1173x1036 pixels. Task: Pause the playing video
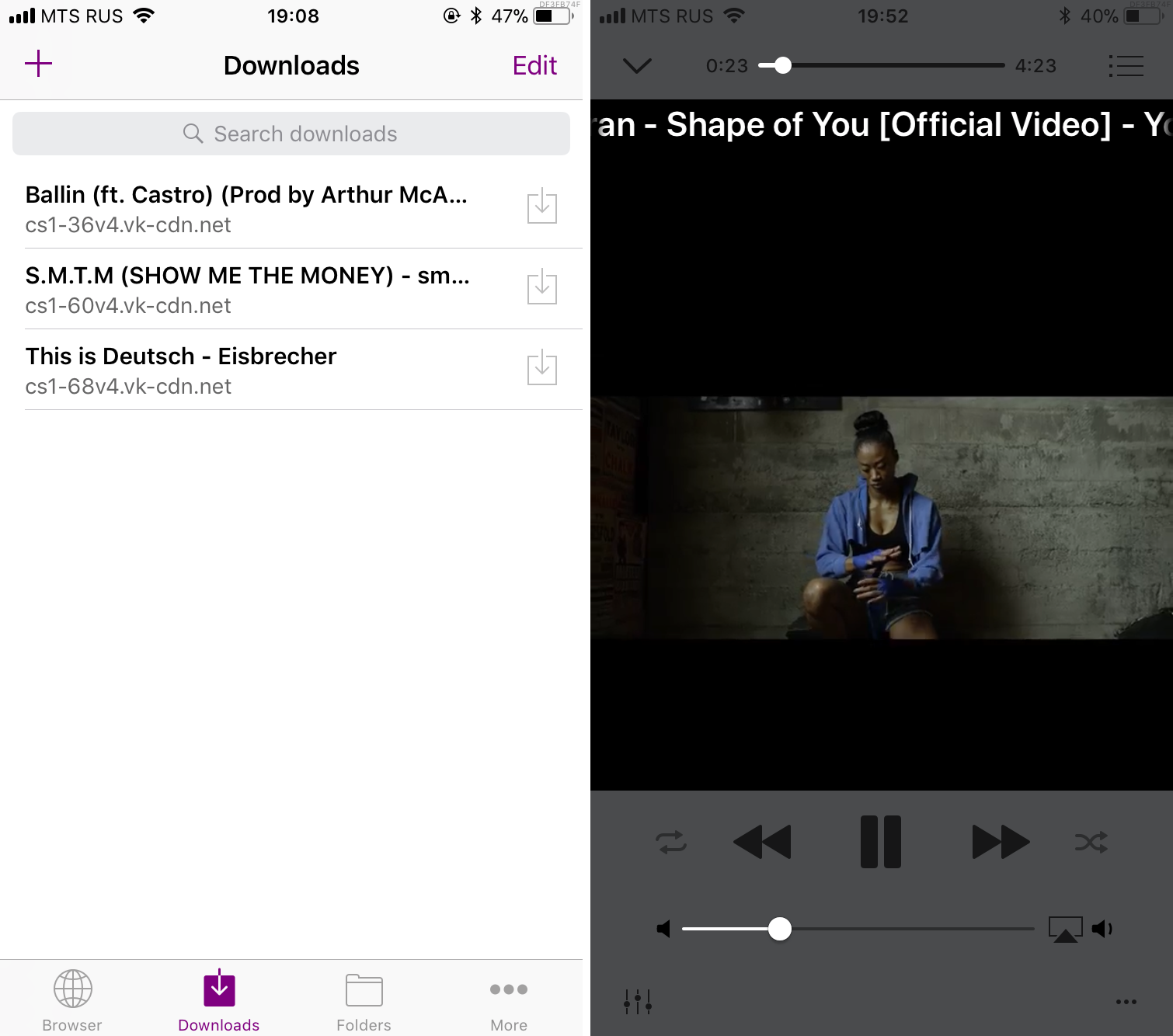tap(881, 842)
